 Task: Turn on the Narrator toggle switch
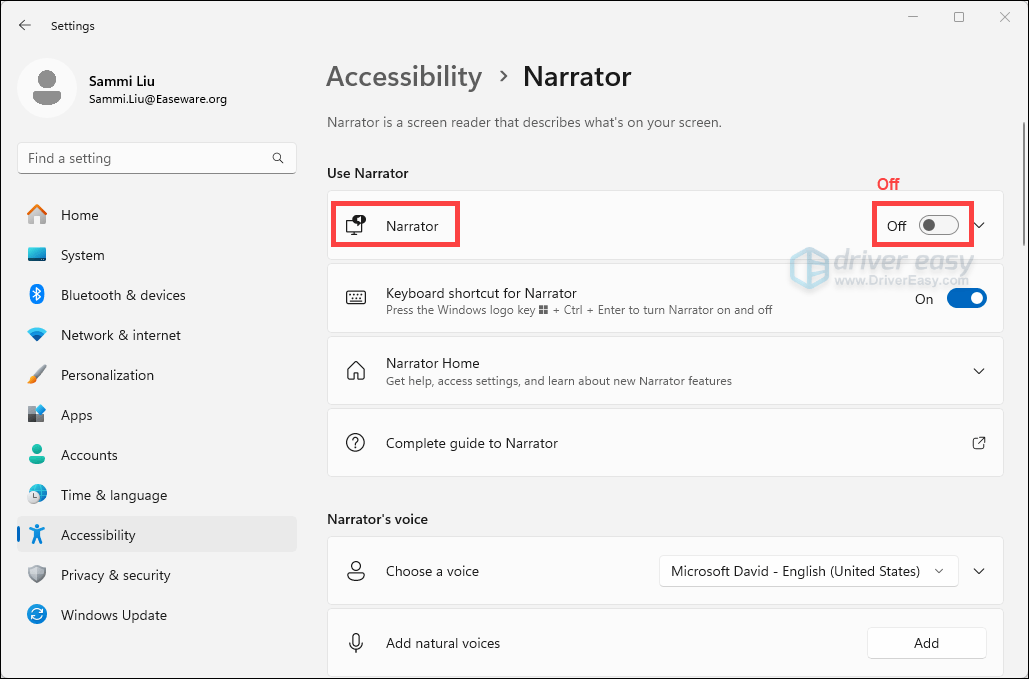tap(939, 226)
